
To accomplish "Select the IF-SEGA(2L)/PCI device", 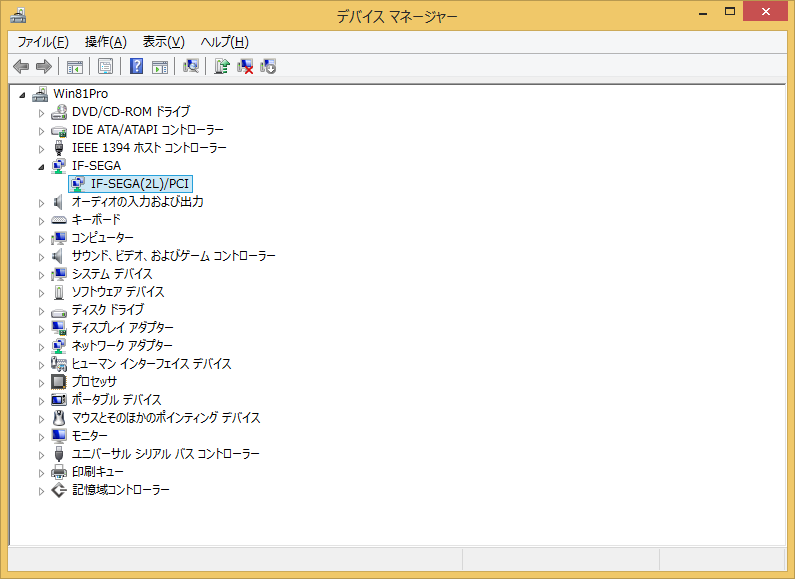I will [139, 184].
